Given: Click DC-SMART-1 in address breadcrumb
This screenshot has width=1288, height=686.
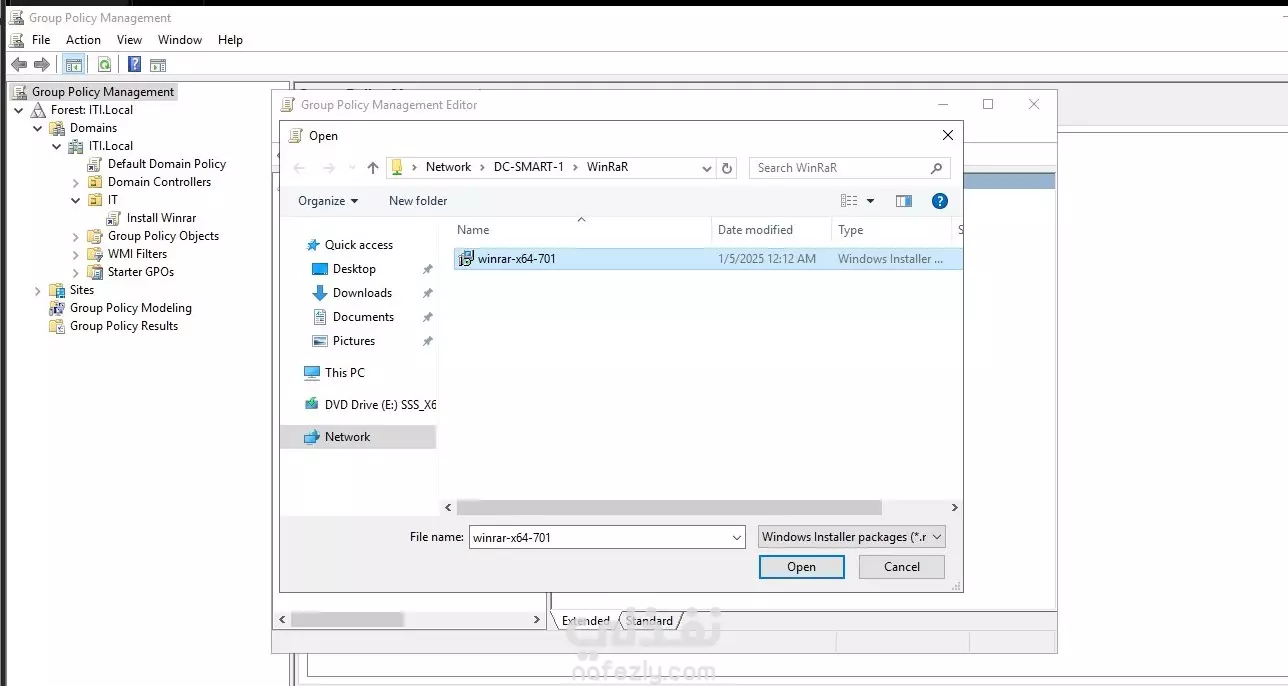Looking at the screenshot, I should click(x=529, y=167).
